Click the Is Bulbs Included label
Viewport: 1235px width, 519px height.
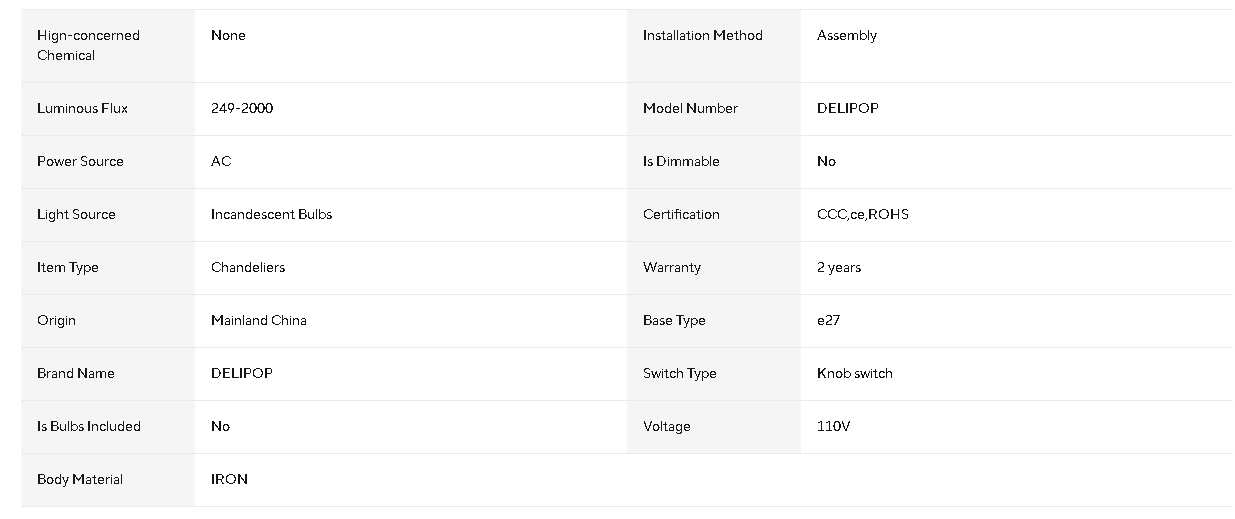[89, 426]
